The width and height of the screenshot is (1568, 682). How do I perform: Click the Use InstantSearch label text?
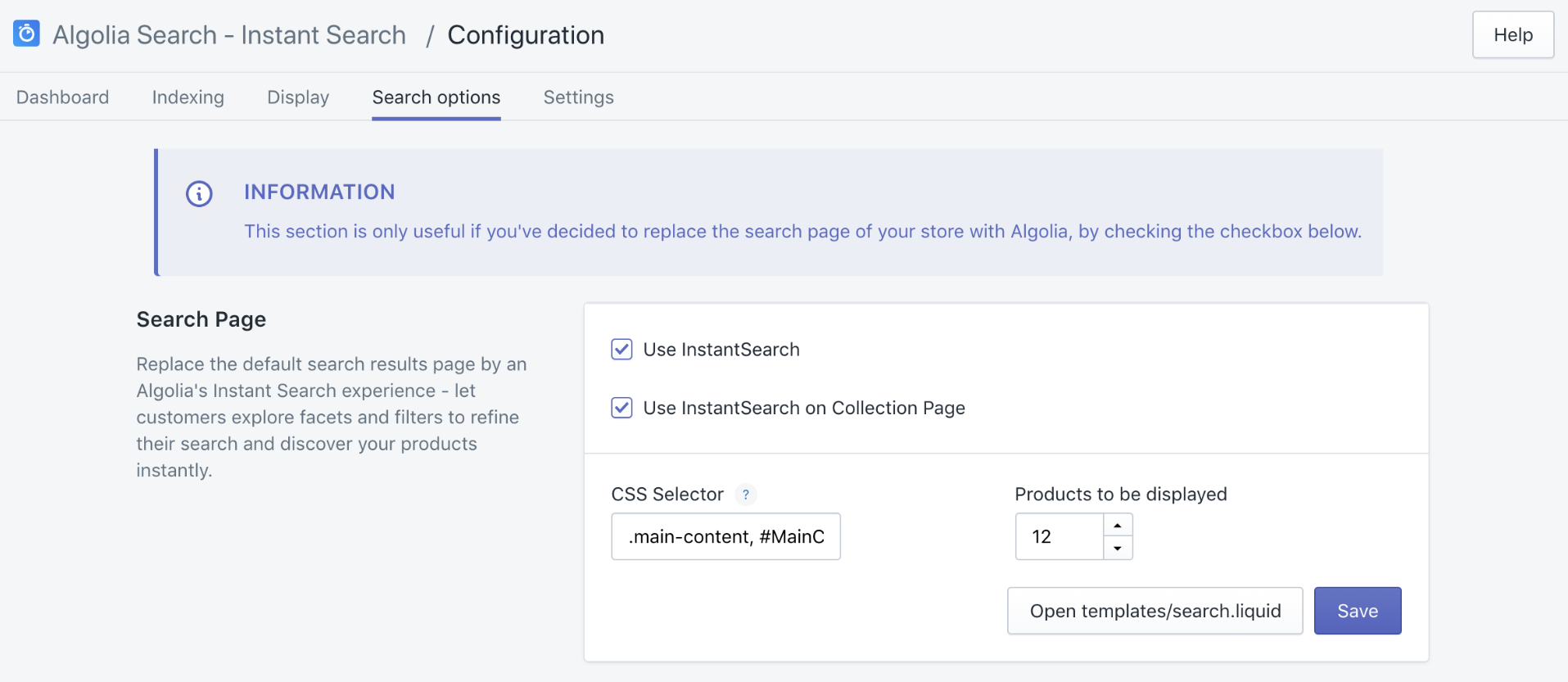pyautogui.click(x=721, y=350)
